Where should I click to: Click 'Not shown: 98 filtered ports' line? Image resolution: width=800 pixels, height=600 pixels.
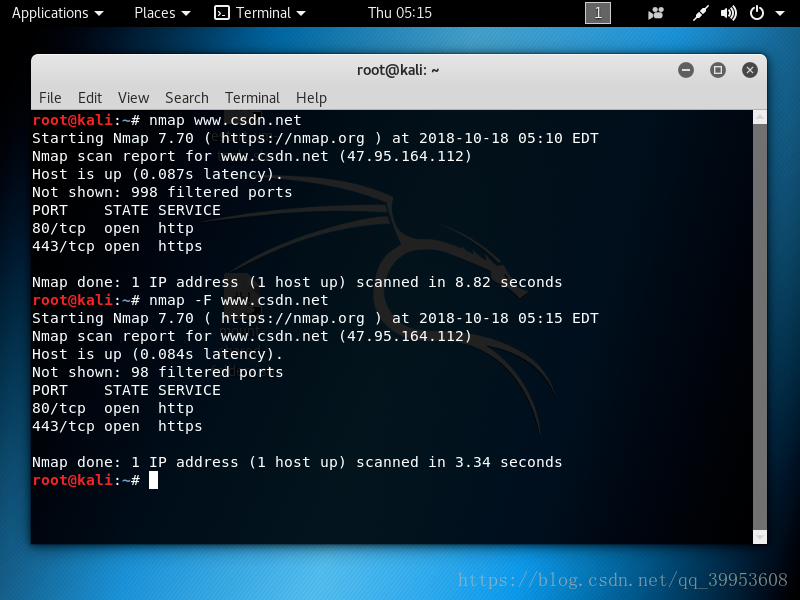pyautogui.click(x=158, y=372)
